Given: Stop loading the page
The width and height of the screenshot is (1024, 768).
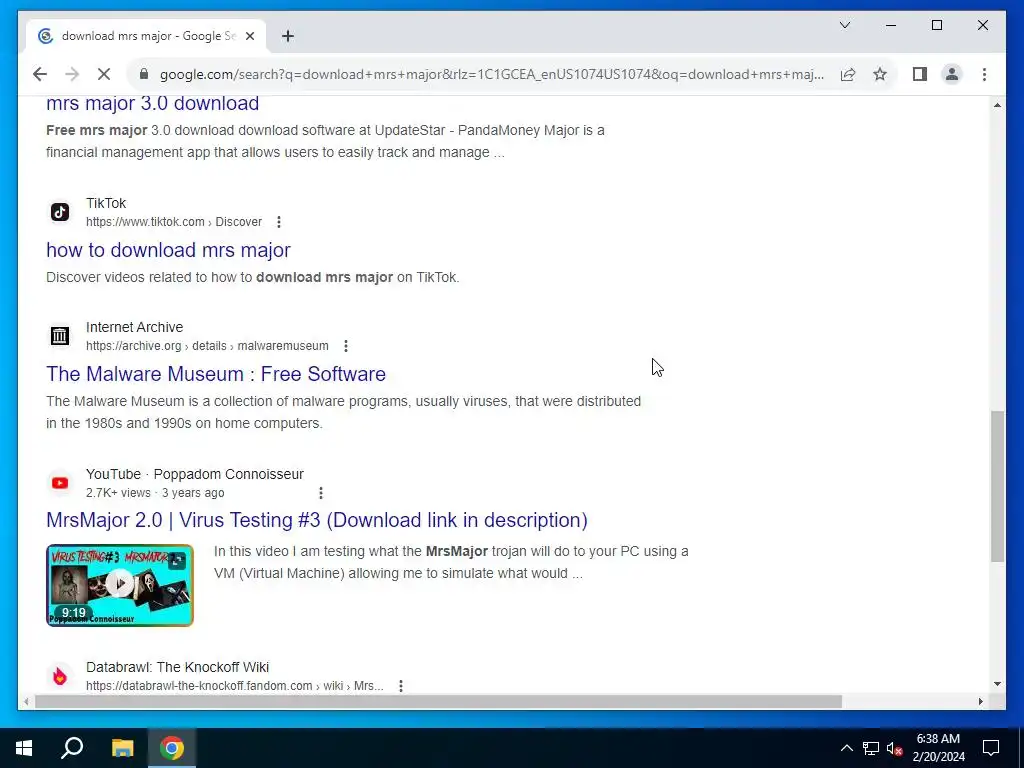Looking at the screenshot, I should (104, 74).
